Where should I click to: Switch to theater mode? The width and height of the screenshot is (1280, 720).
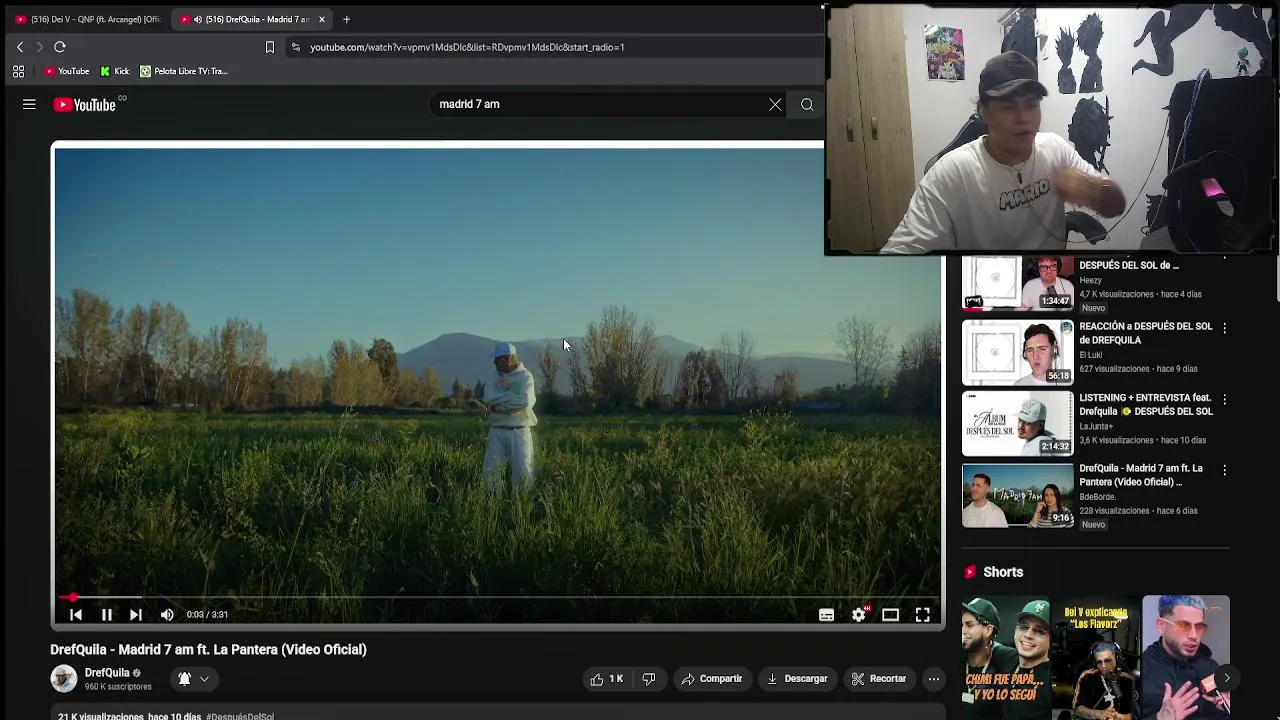click(x=890, y=615)
